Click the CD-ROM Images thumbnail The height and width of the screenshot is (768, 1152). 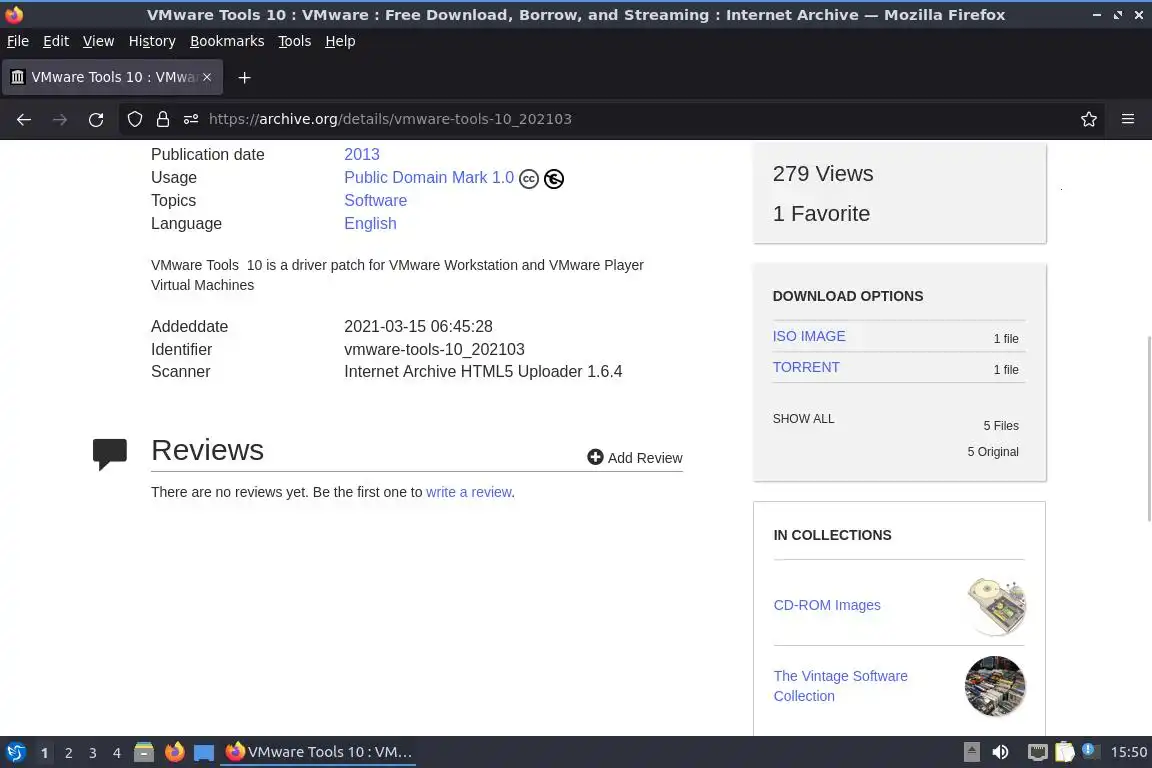pos(996,606)
